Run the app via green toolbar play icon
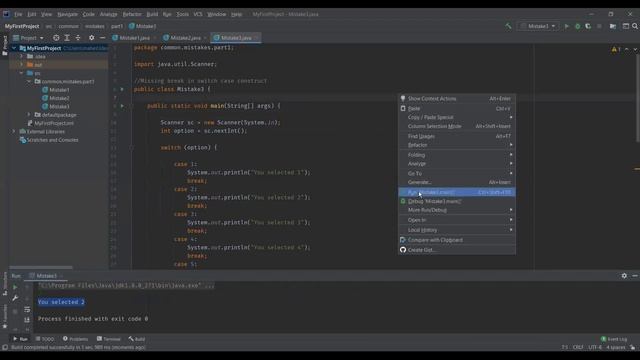640x360 pixels. coord(567,26)
